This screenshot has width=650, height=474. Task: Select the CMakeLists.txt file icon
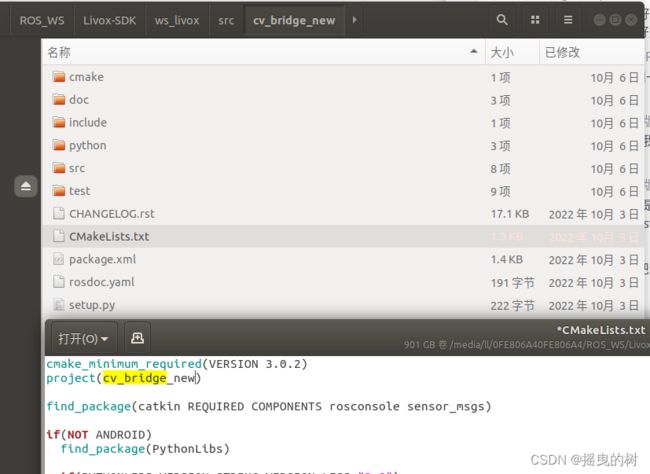(59, 236)
